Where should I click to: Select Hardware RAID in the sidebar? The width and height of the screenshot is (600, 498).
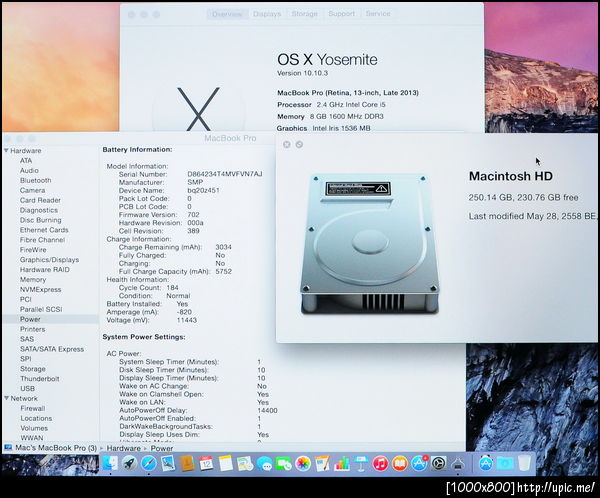(45, 269)
